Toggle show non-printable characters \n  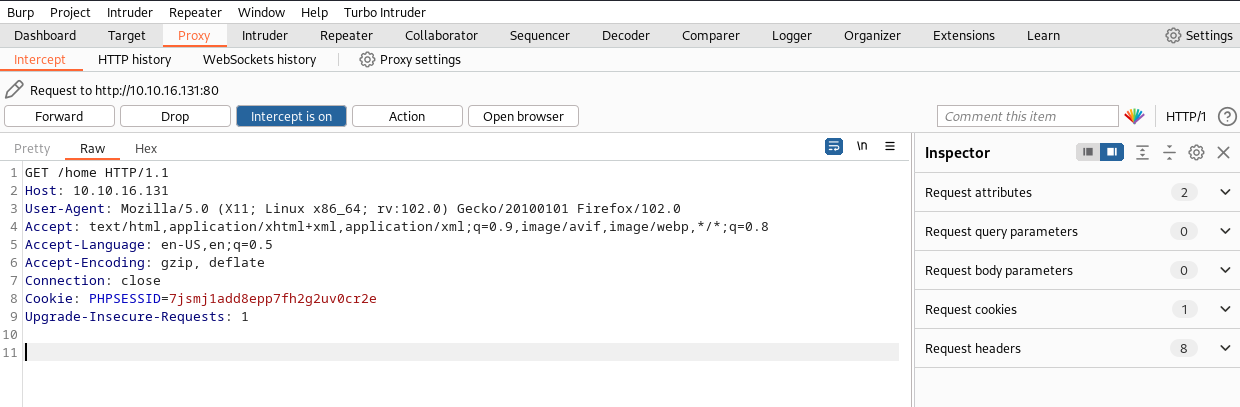862,147
